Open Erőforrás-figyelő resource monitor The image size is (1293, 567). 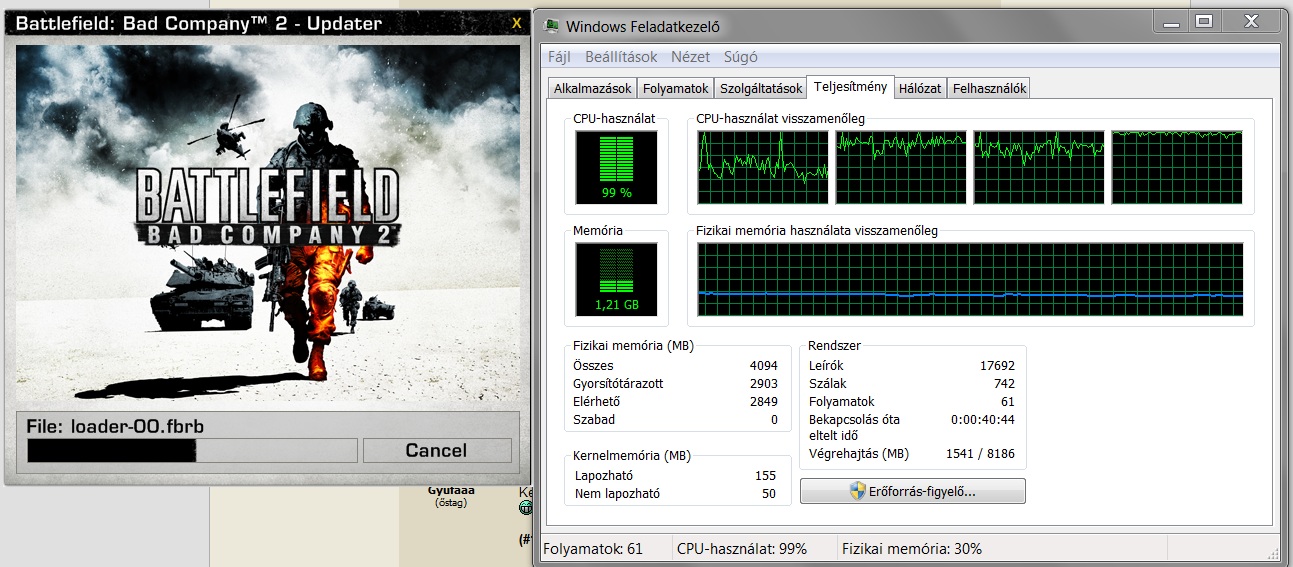[x=913, y=491]
